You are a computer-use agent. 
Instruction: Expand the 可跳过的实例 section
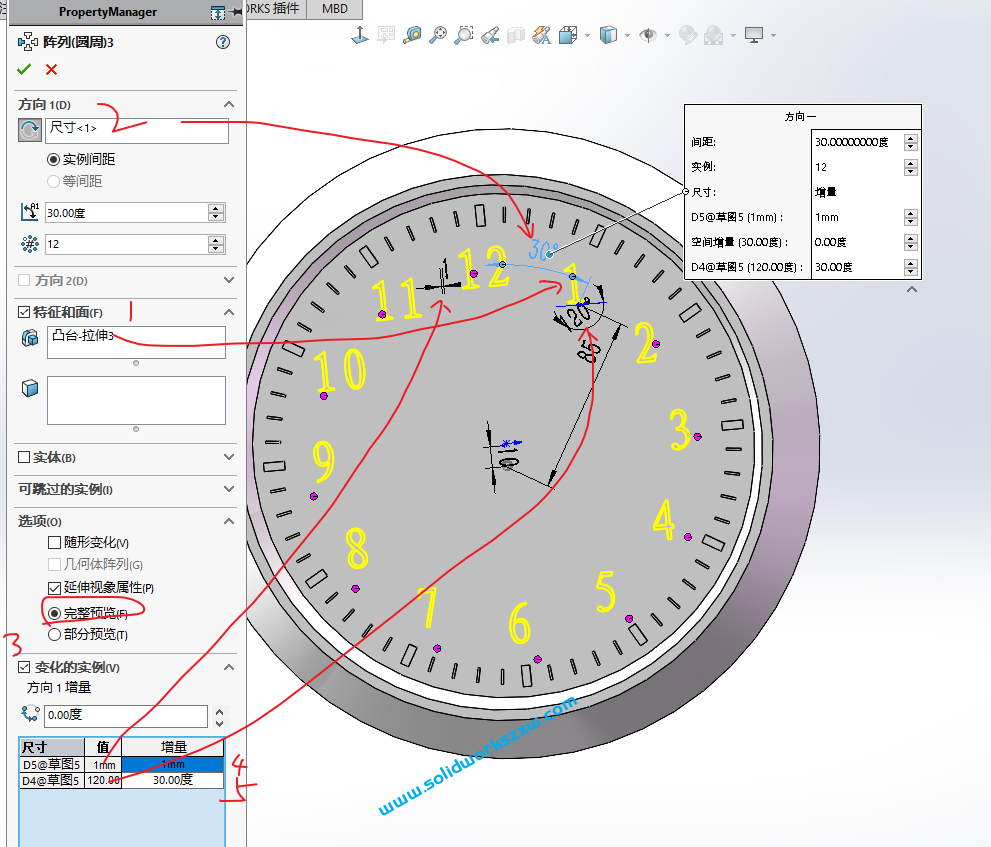tap(229, 491)
